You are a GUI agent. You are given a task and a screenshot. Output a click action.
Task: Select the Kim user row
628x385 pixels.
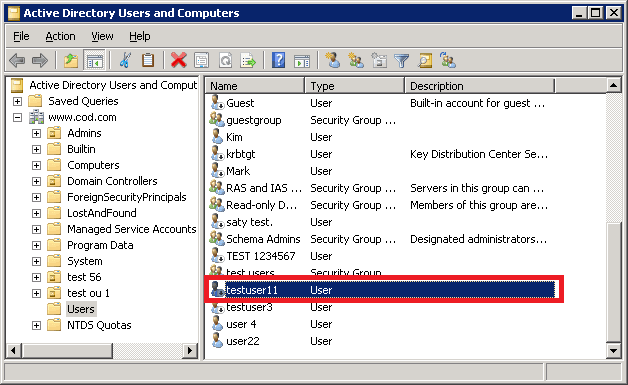[234, 137]
